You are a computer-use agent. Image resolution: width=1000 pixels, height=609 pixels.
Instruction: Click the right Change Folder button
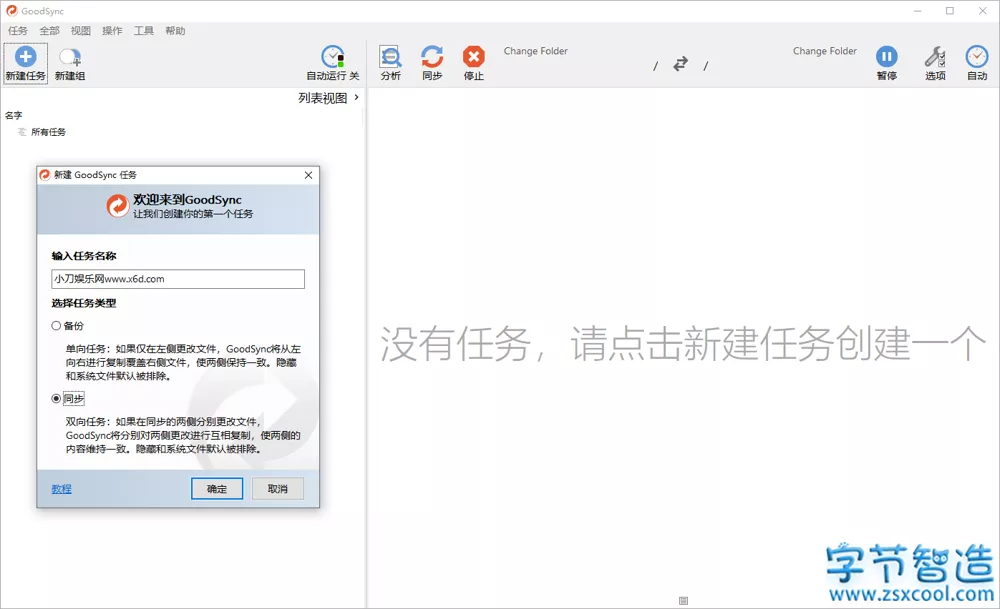pos(825,51)
